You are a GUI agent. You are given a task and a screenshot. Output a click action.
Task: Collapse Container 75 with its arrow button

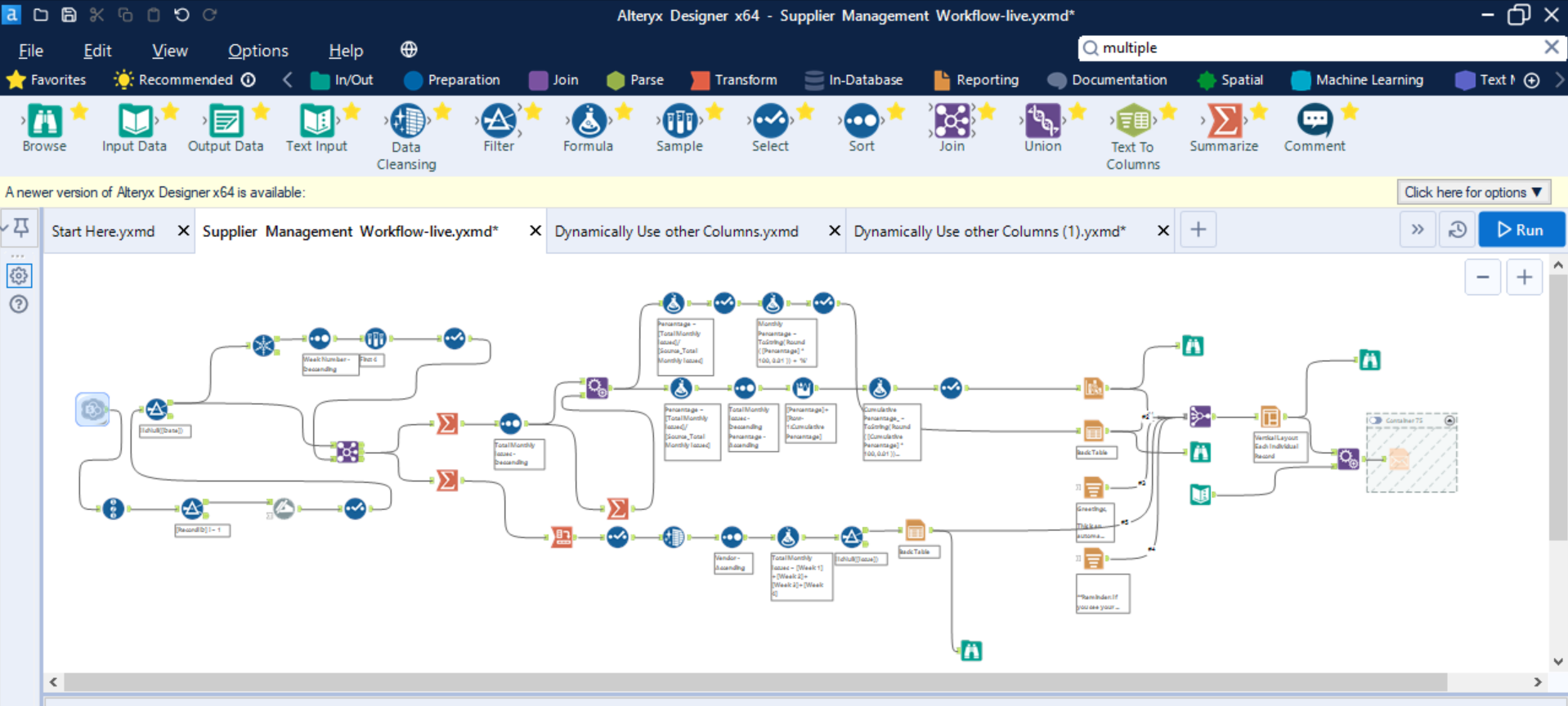coord(1449,421)
